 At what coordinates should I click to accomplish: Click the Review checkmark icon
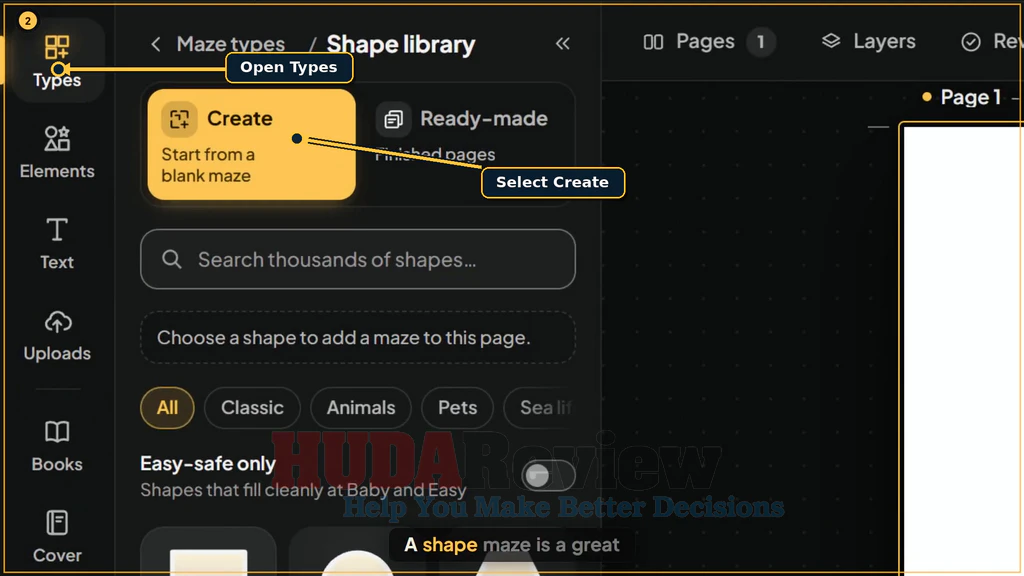point(970,42)
